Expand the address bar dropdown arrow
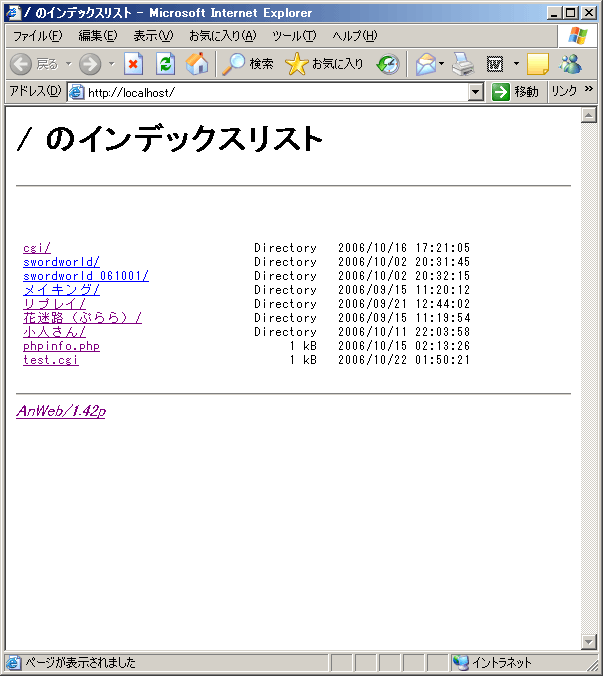Viewport: 603px width, 676px height. point(476,92)
